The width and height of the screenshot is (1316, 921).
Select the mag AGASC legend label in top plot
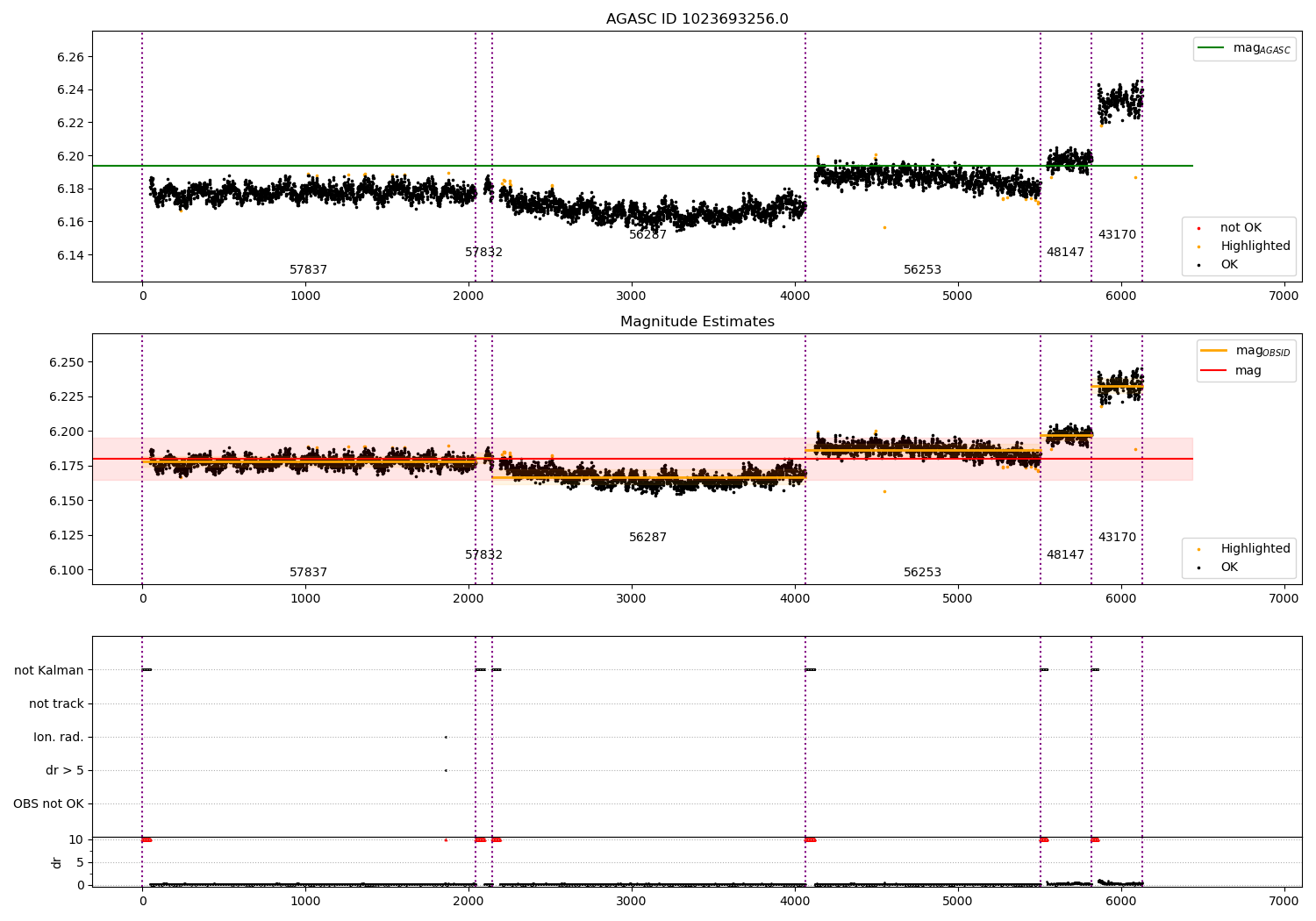point(1262,49)
